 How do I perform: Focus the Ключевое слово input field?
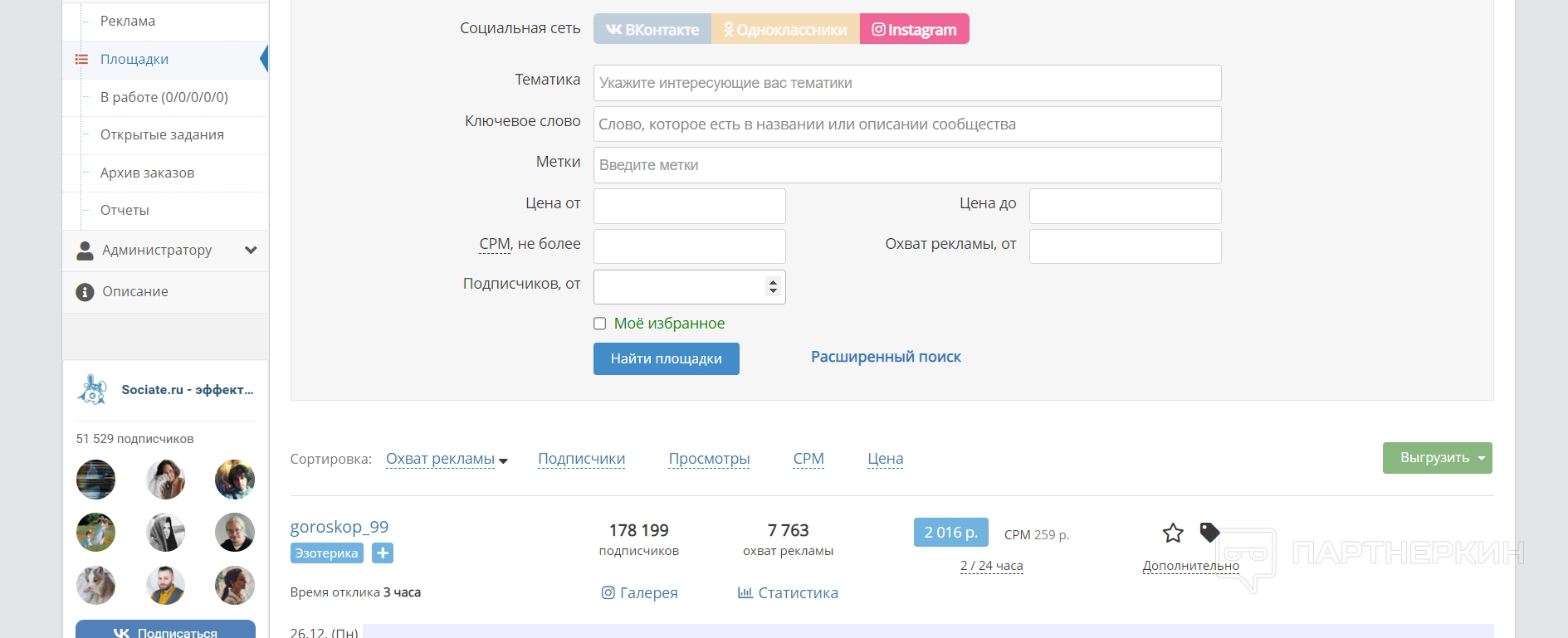[907, 124]
